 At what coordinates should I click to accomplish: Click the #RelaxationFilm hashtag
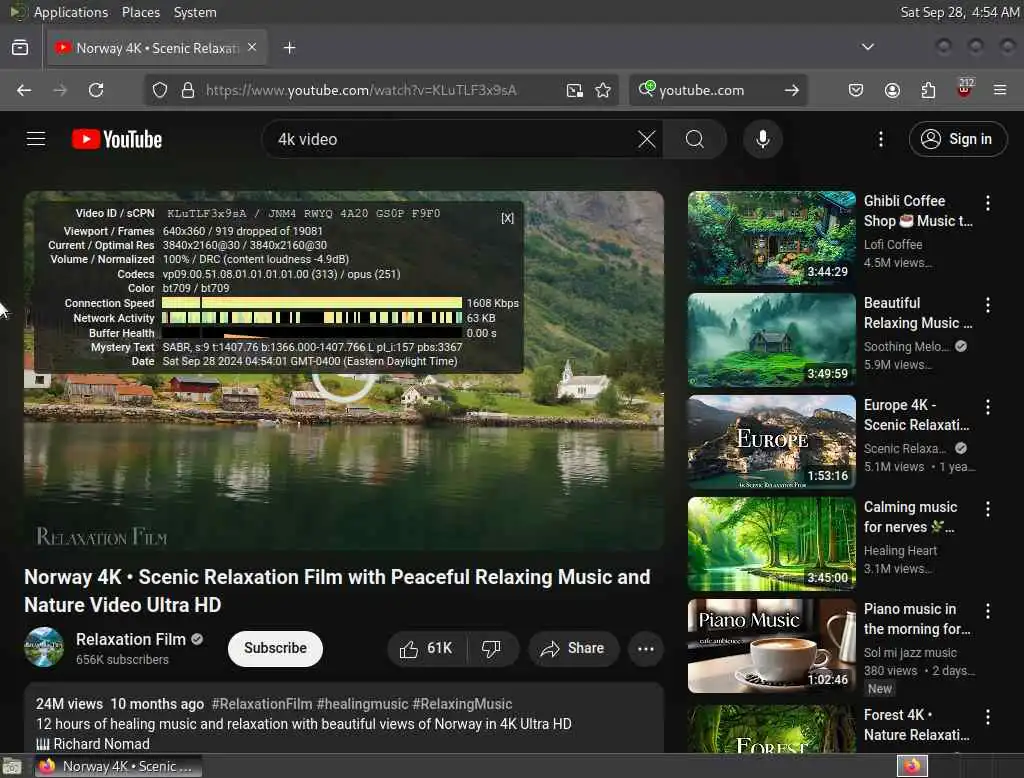pyautogui.click(x=262, y=704)
